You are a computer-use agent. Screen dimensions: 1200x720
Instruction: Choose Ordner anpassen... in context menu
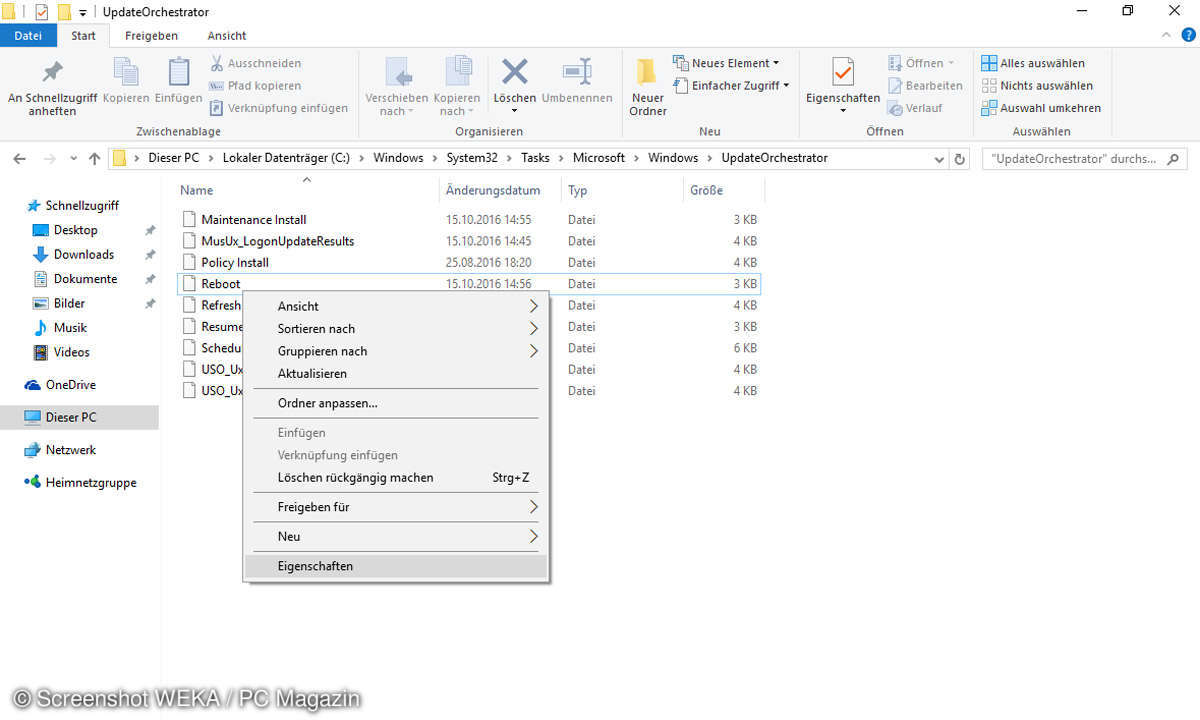[396, 403]
